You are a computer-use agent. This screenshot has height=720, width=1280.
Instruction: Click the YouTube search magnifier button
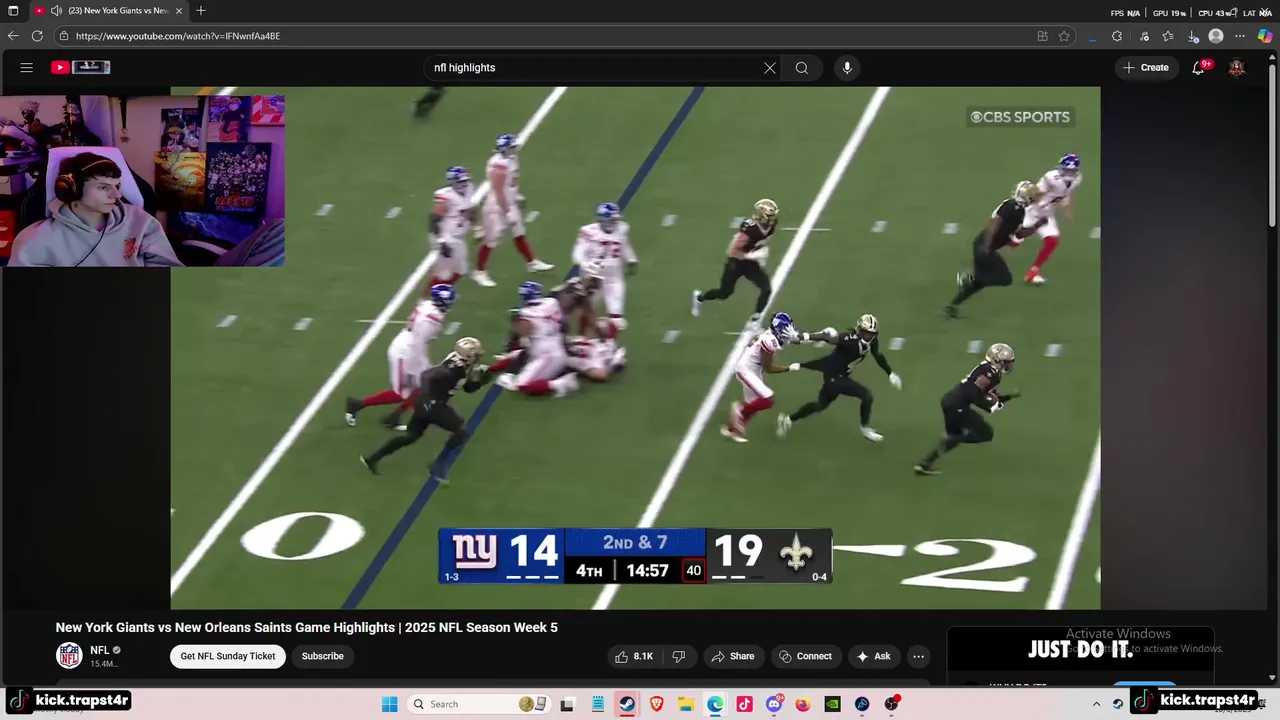(802, 68)
